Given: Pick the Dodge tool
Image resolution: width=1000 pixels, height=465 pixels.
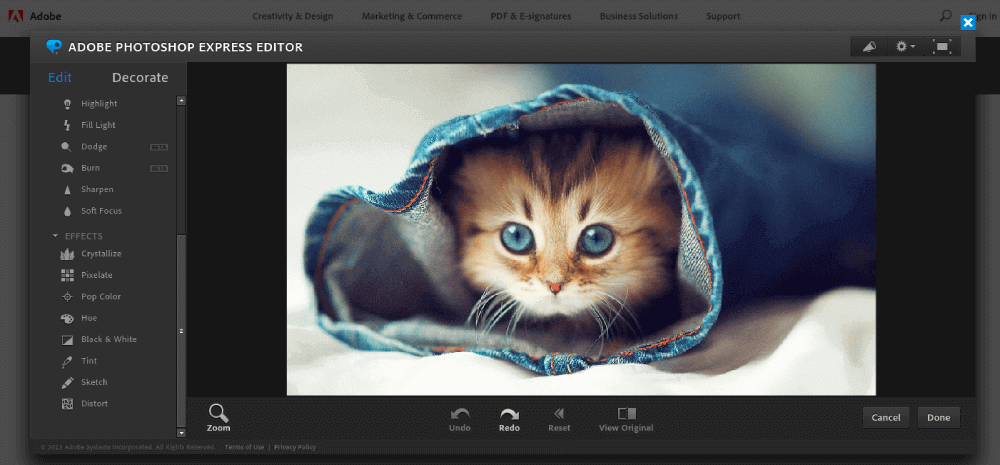Looking at the screenshot, I should point(93,147).
